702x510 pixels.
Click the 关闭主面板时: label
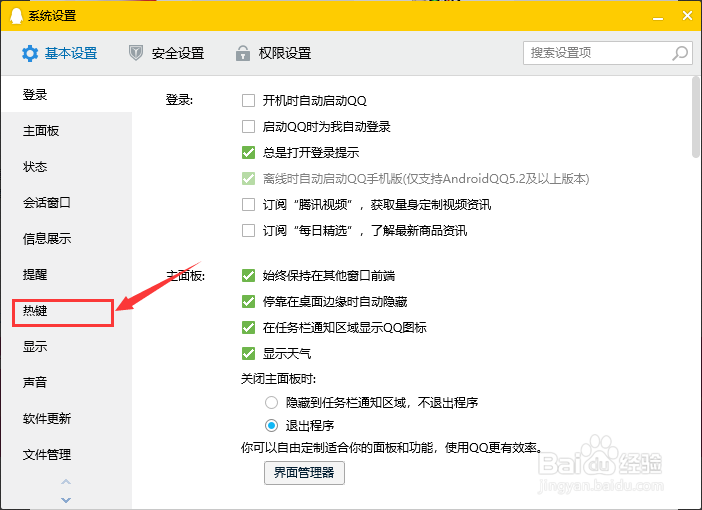[x=278, y=379]
